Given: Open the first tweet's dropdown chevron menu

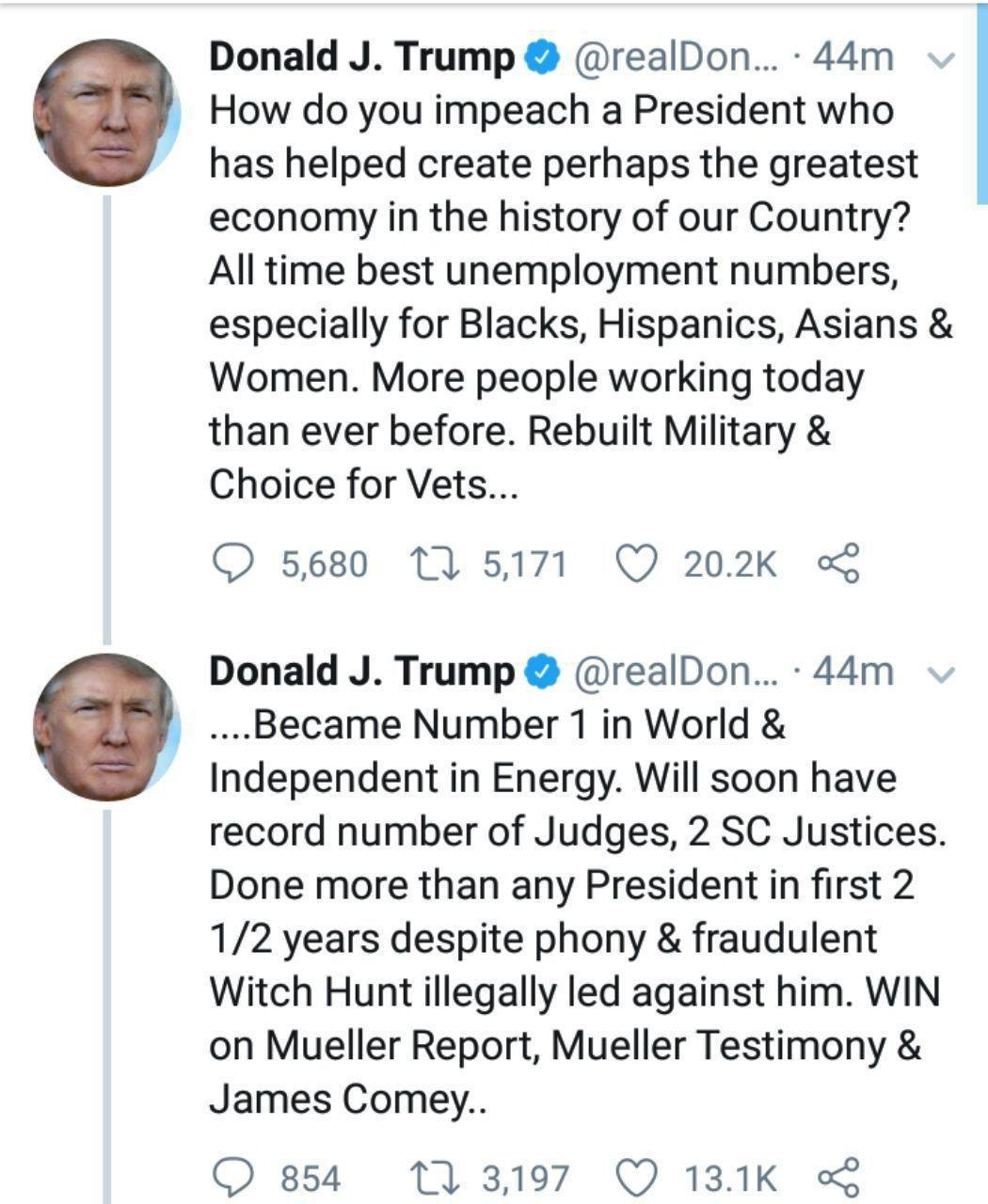Looking at the screenshot, I should tap(941, 60).
